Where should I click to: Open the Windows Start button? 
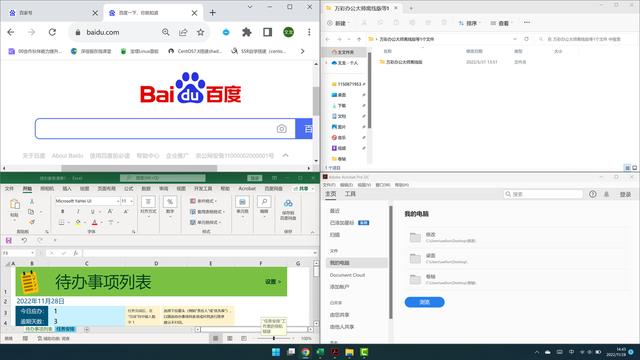(x=276, y=352)
